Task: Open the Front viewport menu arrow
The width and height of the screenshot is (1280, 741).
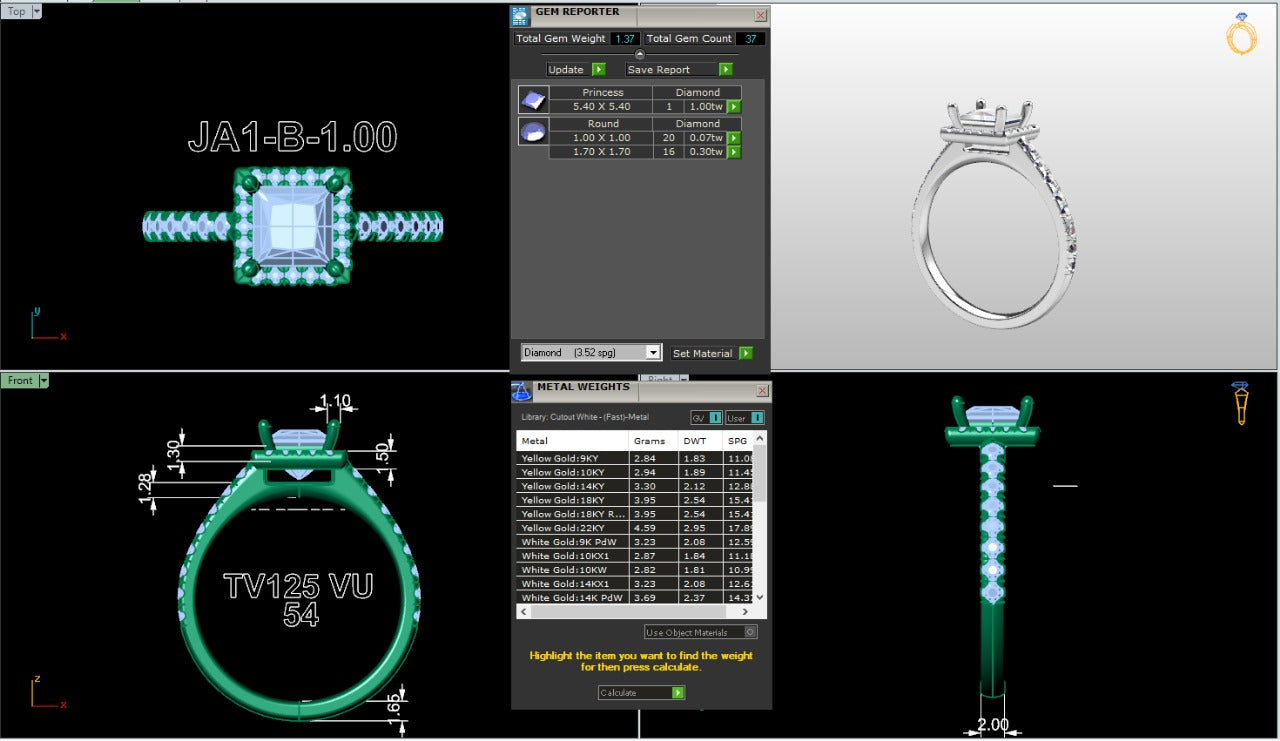Action: (44, 380)
